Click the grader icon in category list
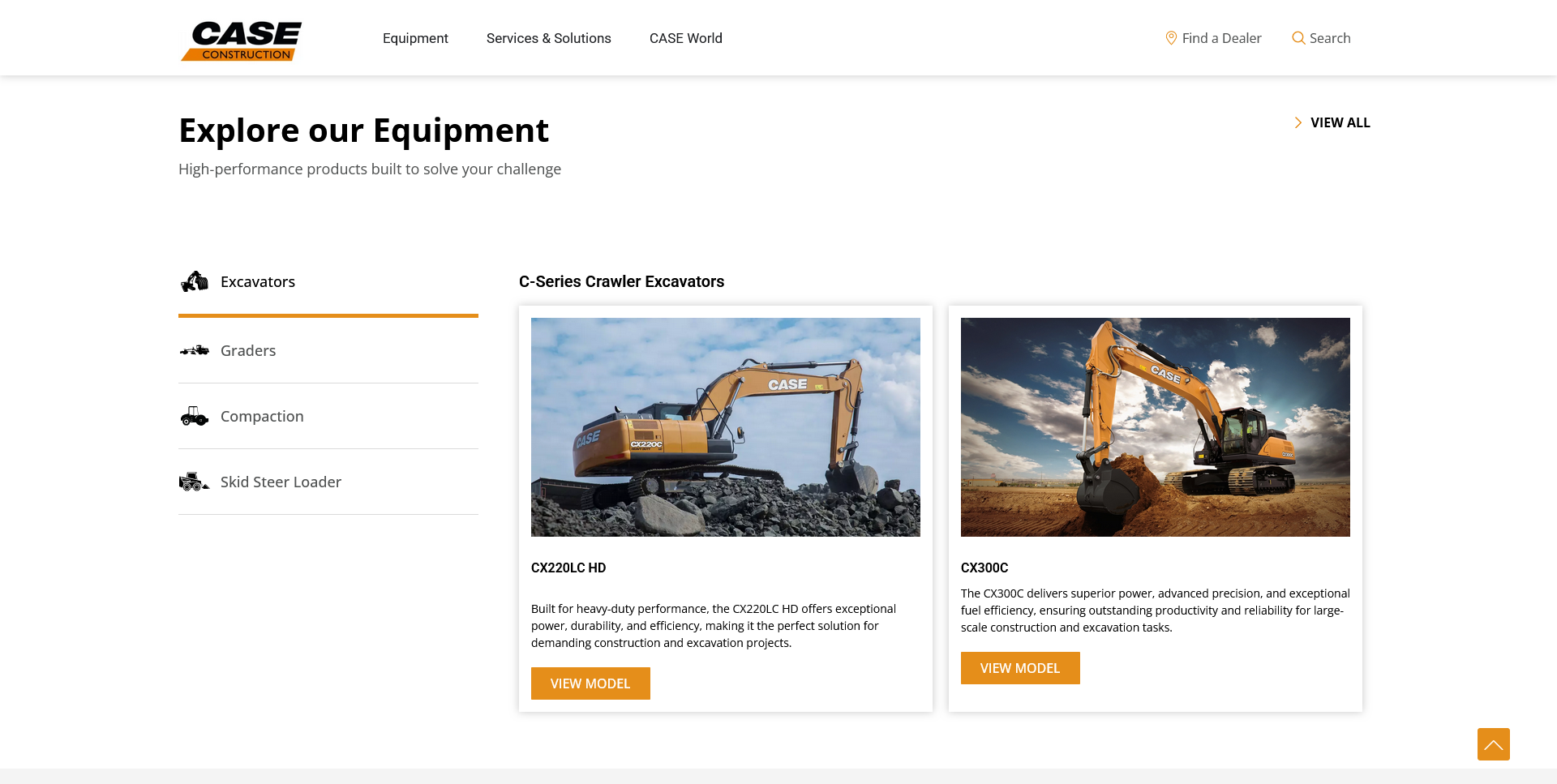The image size is (1557, 784). point(195,350)
